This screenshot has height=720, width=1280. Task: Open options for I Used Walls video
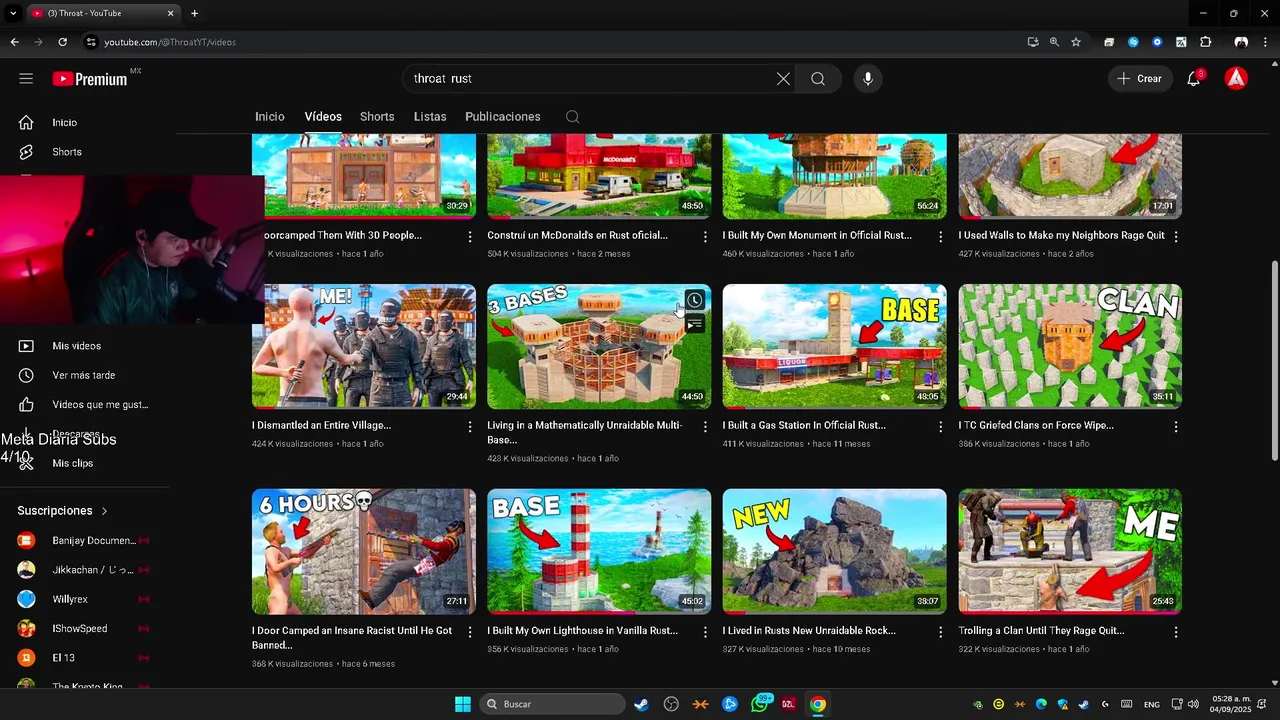(x=1176, y=237)
